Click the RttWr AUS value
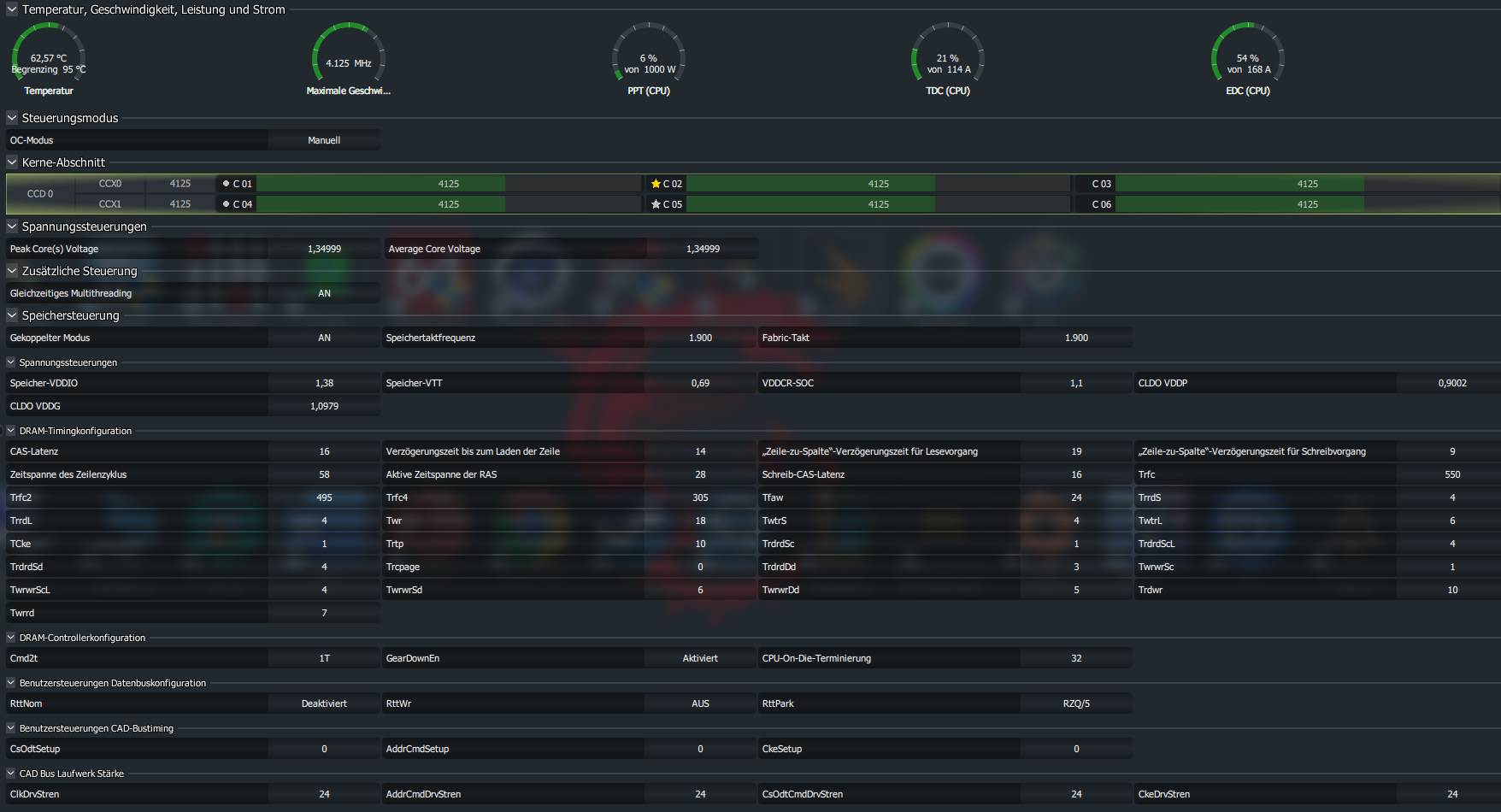The height and width of the screenshot is (812, 1501). pyautogui.click(x=700, y=703)
